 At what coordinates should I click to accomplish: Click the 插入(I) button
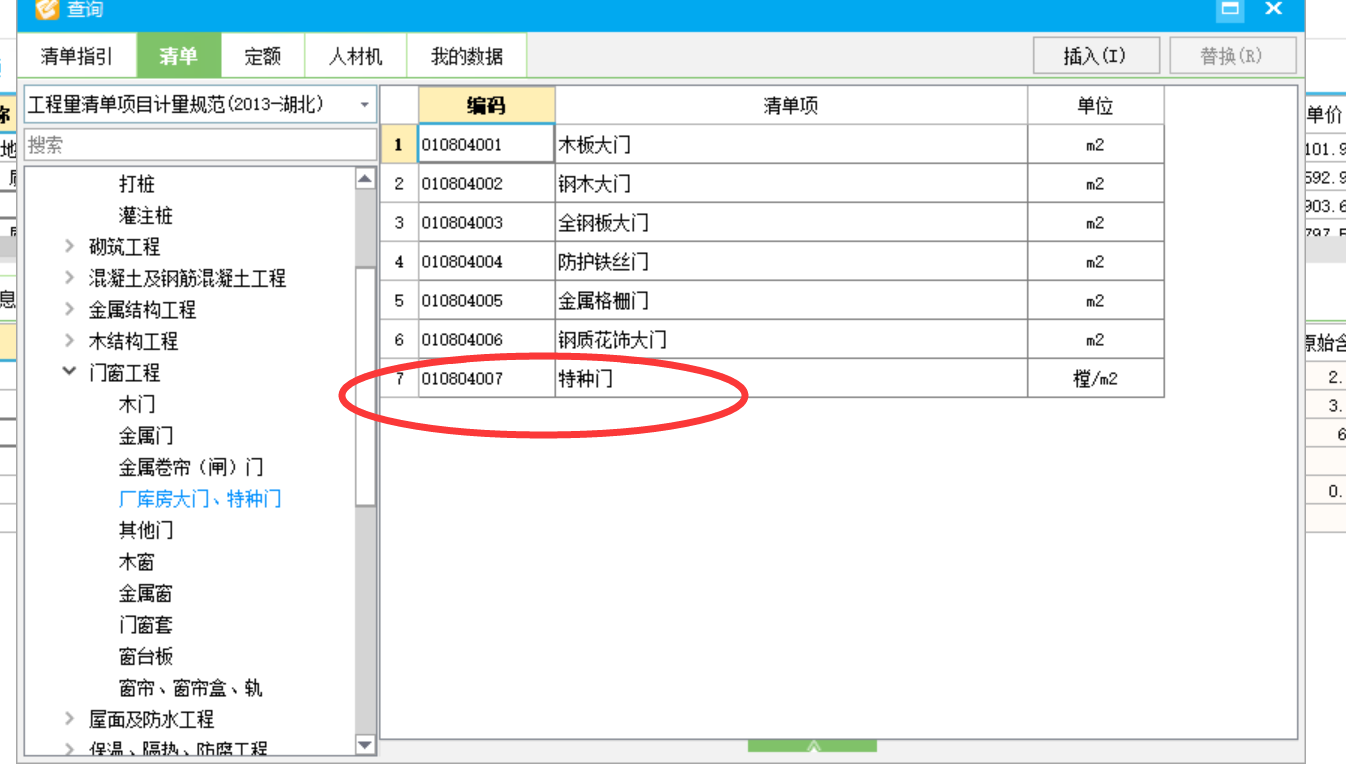(x=1096, y=56)
